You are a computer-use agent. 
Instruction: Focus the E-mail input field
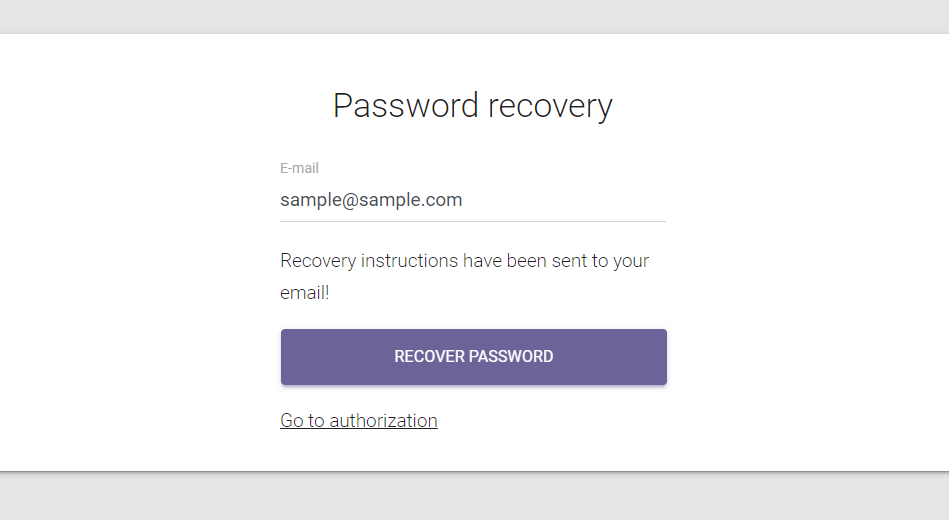pos(472,200)
